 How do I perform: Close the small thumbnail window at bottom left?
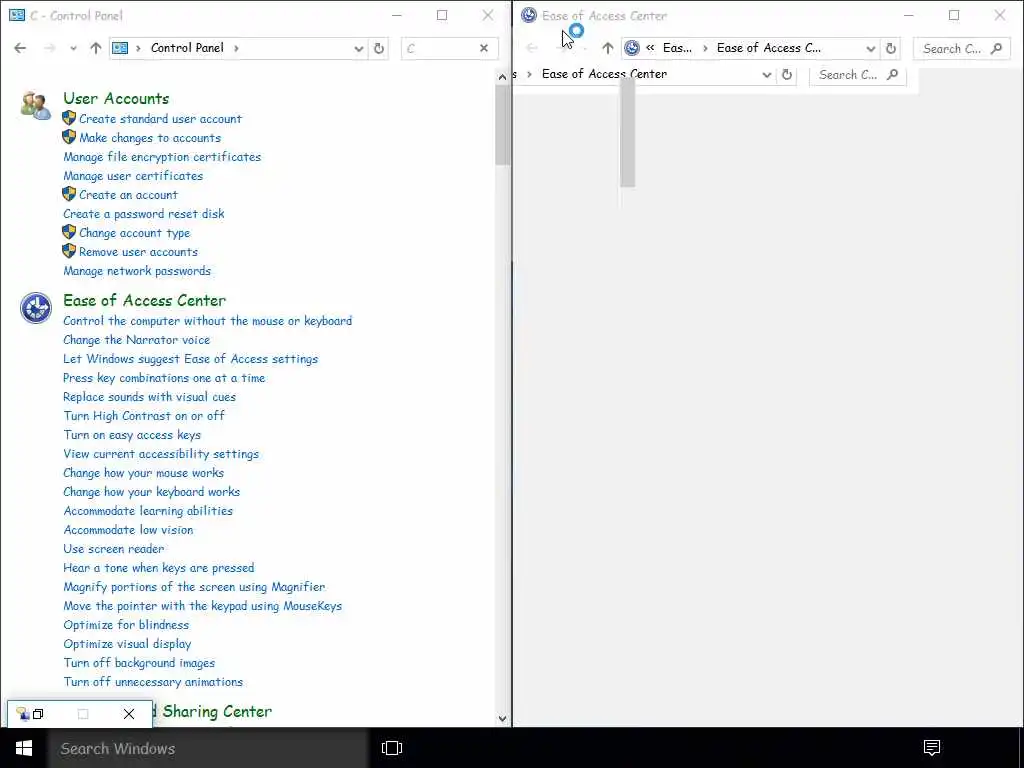(129, 714)
